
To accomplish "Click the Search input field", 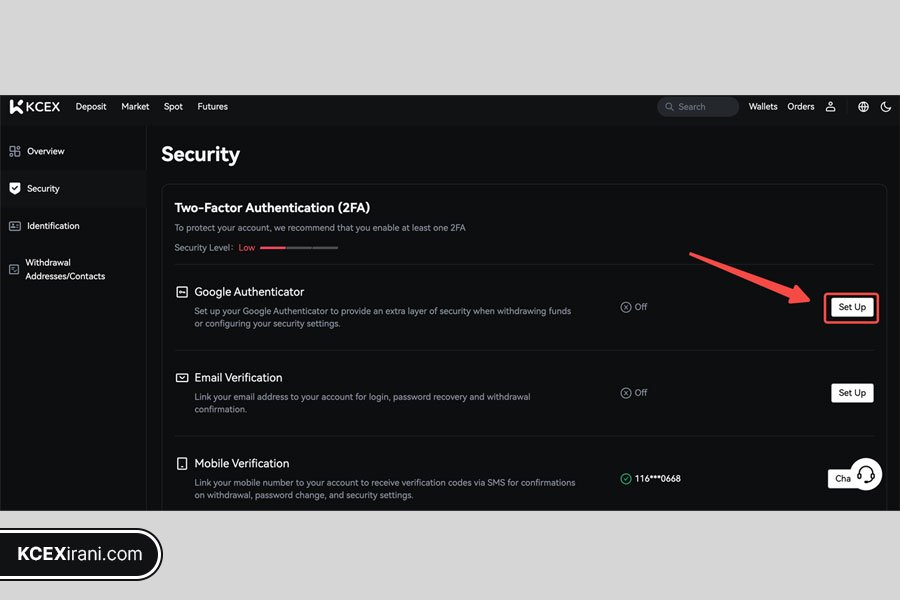I will pos(697,107).
